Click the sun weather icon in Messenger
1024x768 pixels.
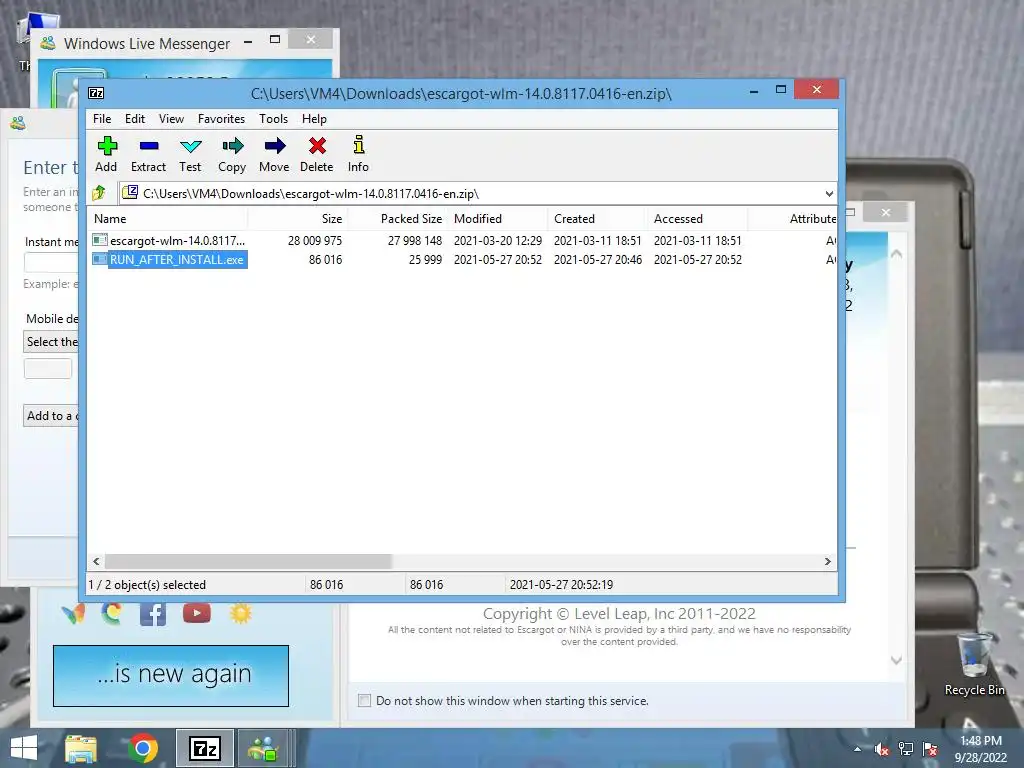coord(240,614)
